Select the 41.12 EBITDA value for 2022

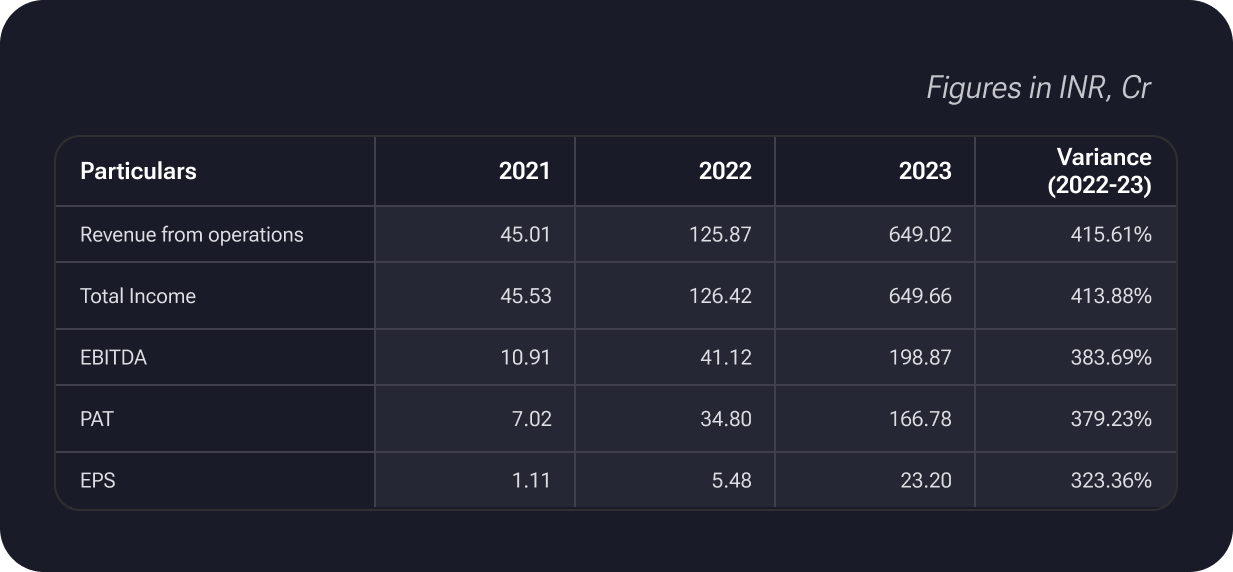727,358
